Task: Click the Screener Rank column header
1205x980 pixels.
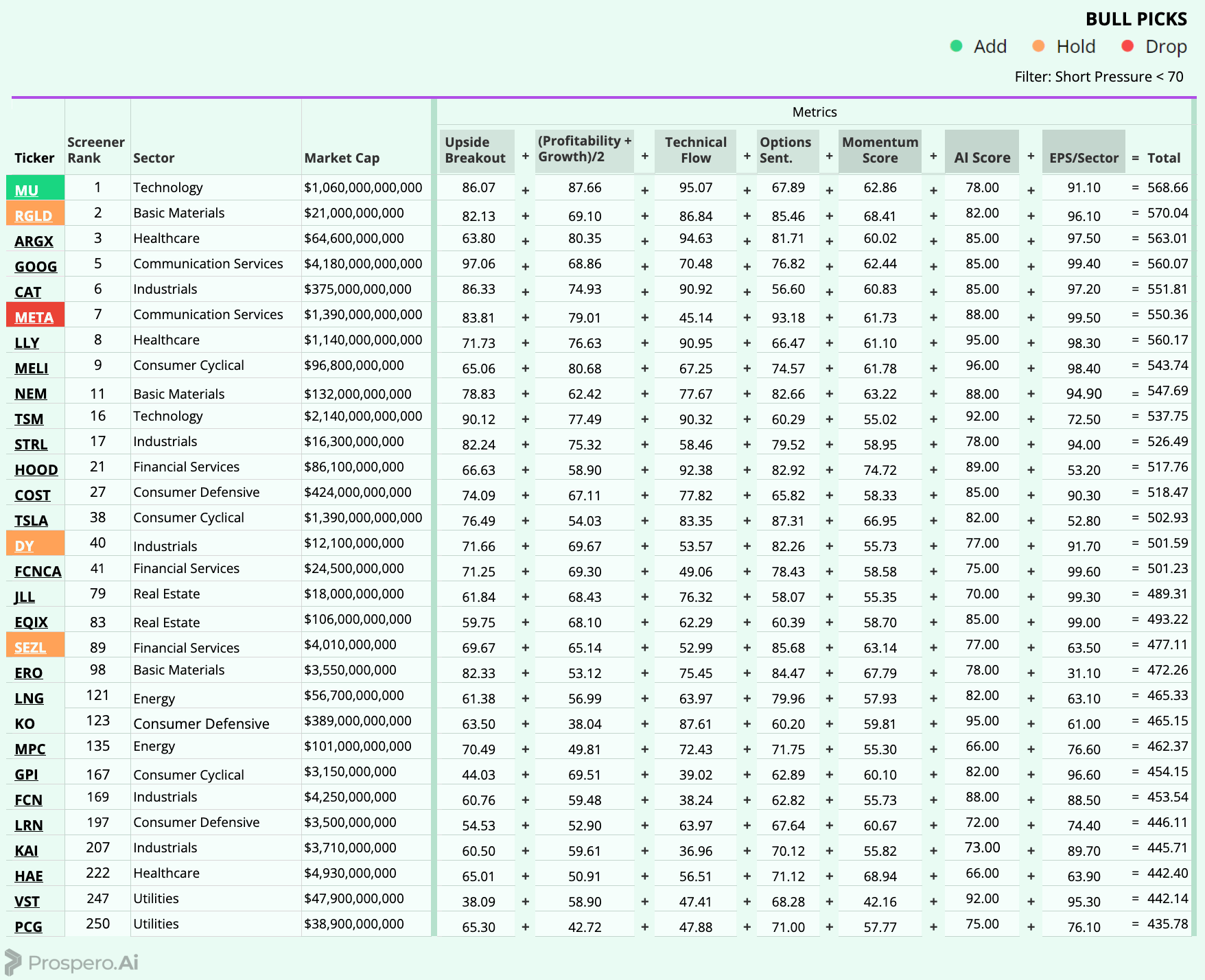Action: 96,150
